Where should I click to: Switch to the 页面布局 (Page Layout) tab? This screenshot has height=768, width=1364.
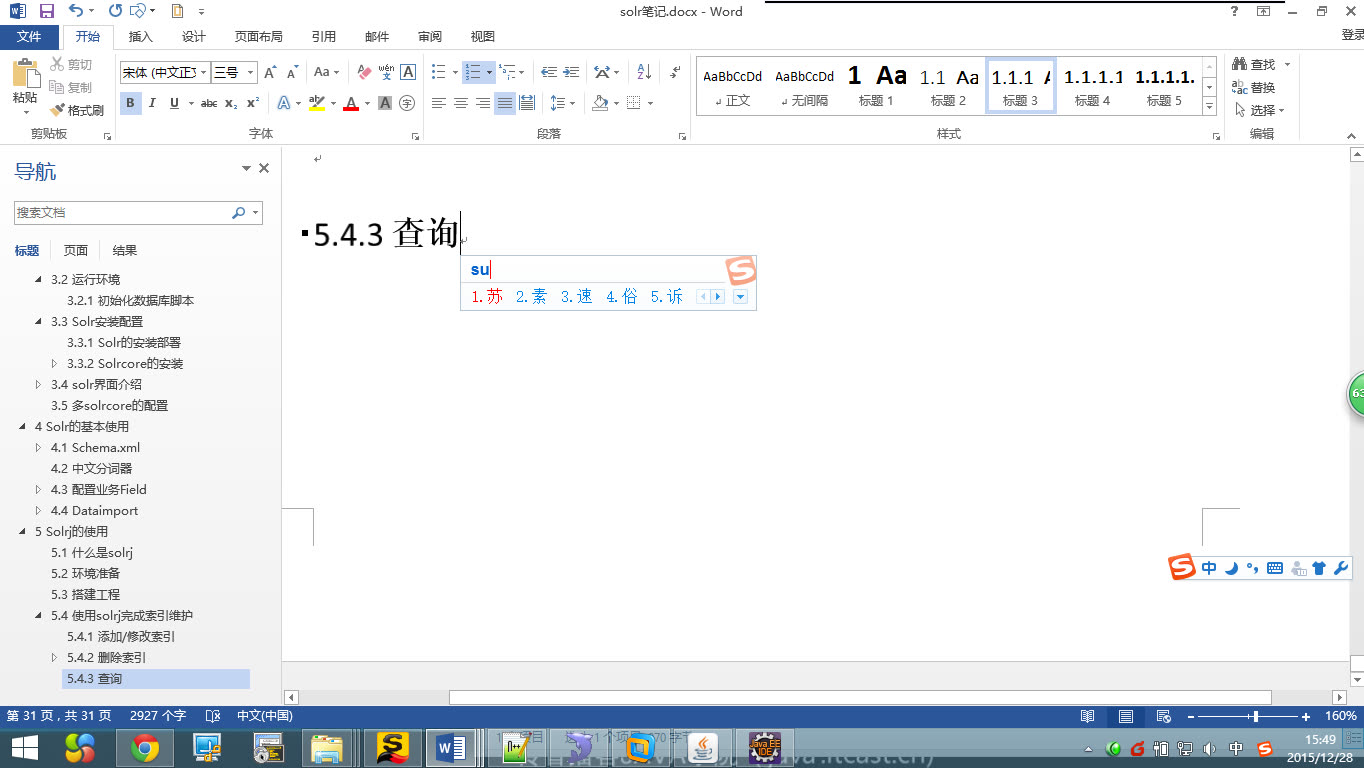tap(258, 37)
